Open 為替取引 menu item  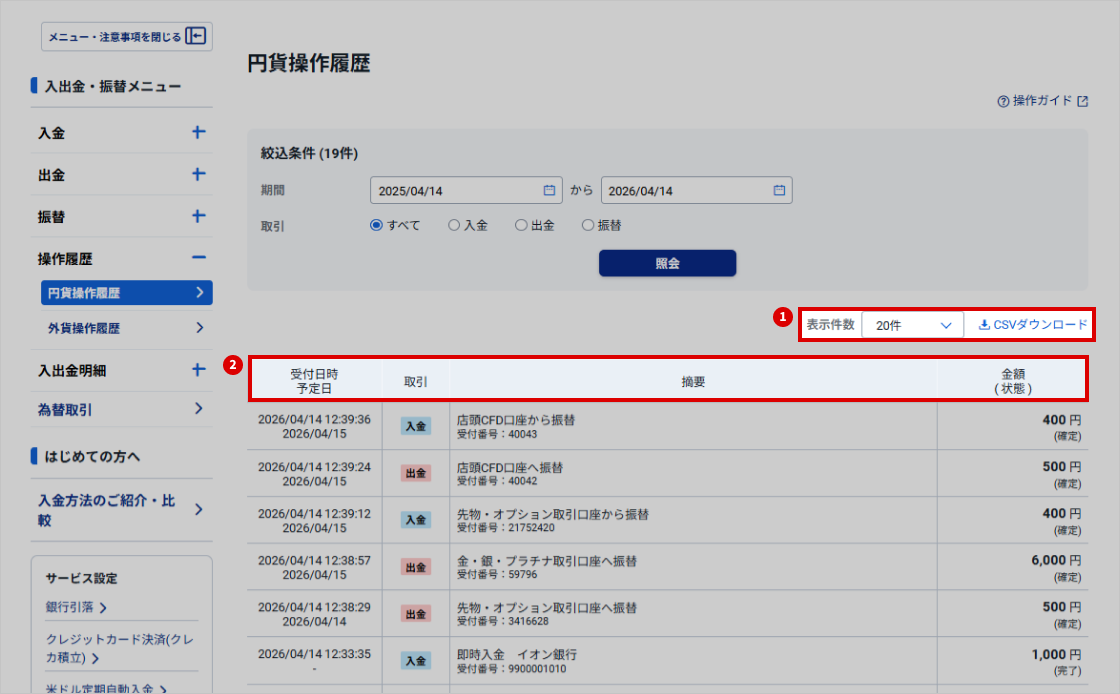pyautogui.click(x=122, y=408)
